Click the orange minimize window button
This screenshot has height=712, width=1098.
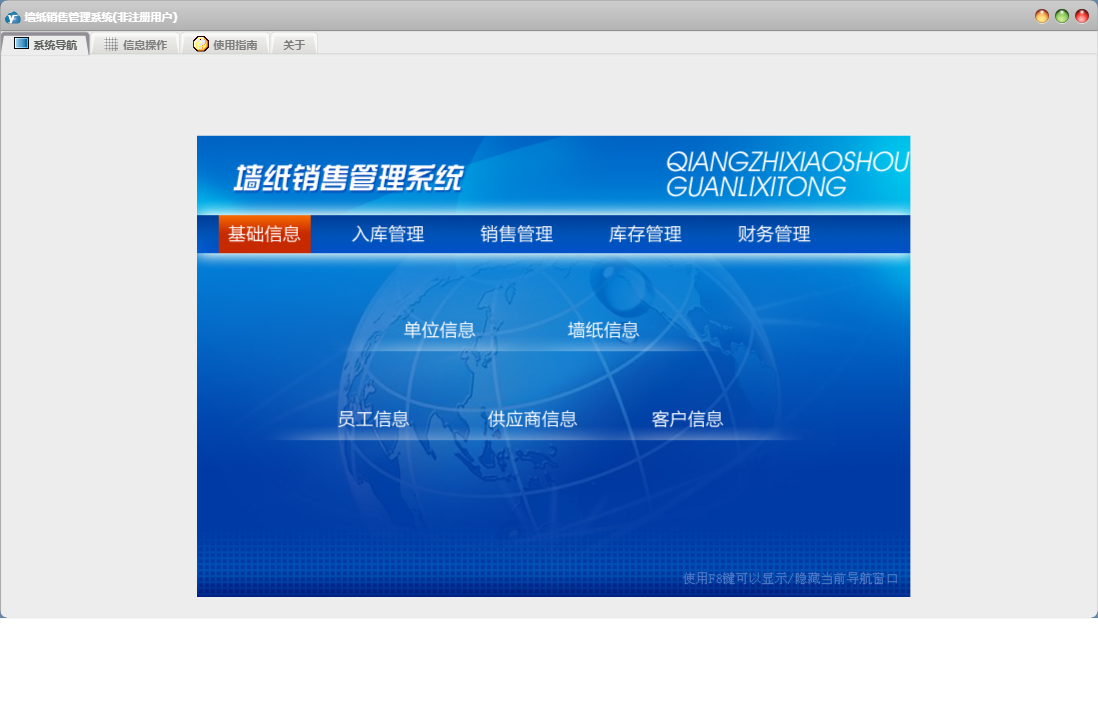click(1042, 16)
